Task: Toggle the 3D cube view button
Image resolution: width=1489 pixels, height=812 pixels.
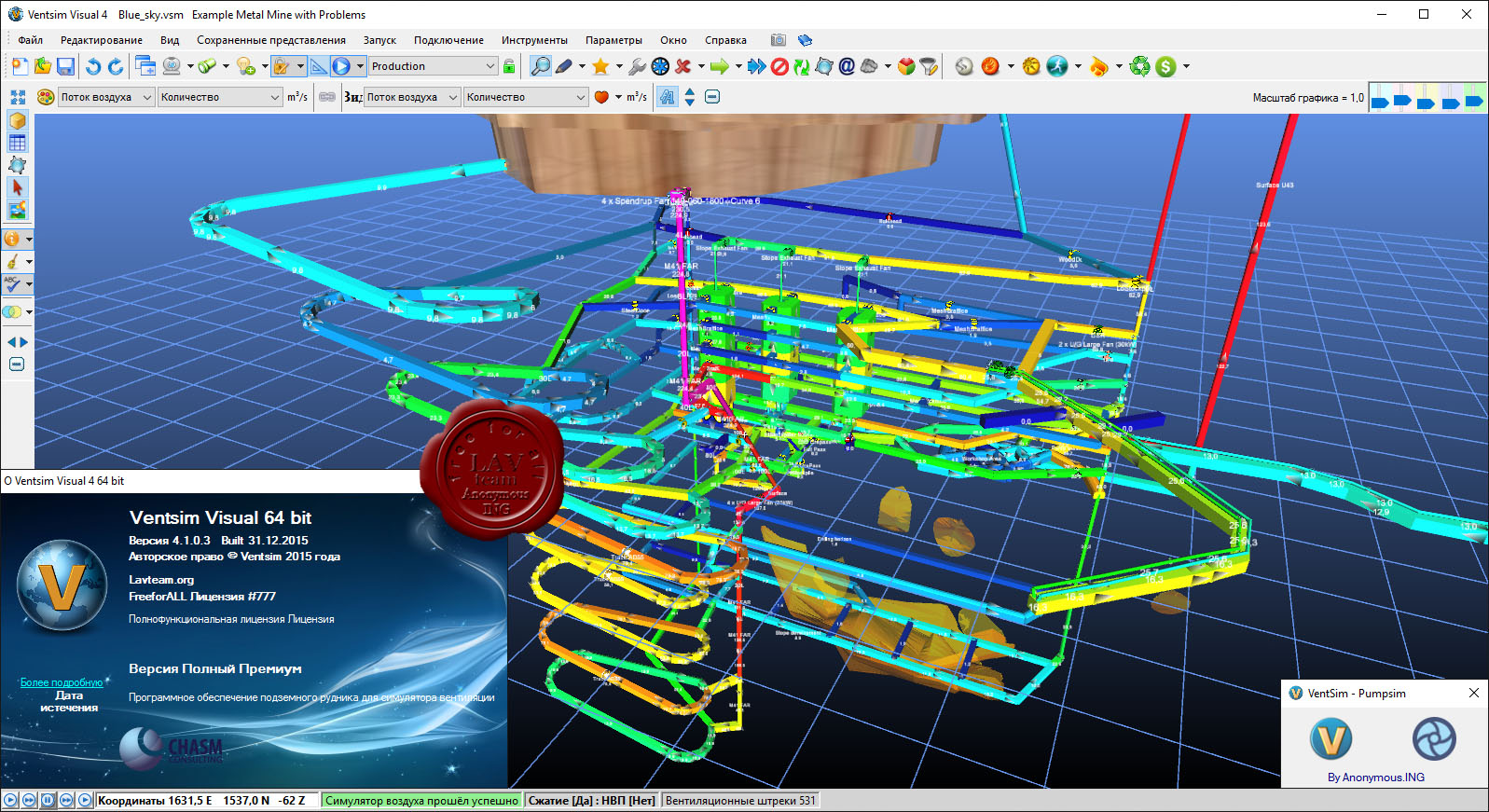Action: tap(18, 120)
